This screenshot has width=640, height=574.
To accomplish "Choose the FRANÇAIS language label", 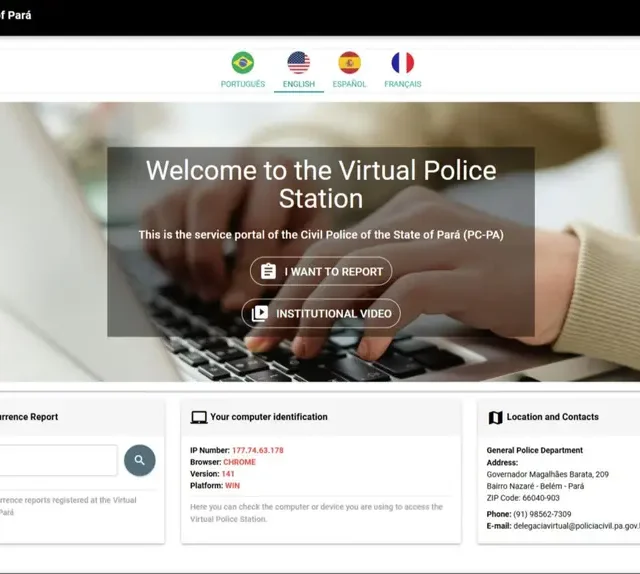I will pyautogui.click(x=402, y=84).
